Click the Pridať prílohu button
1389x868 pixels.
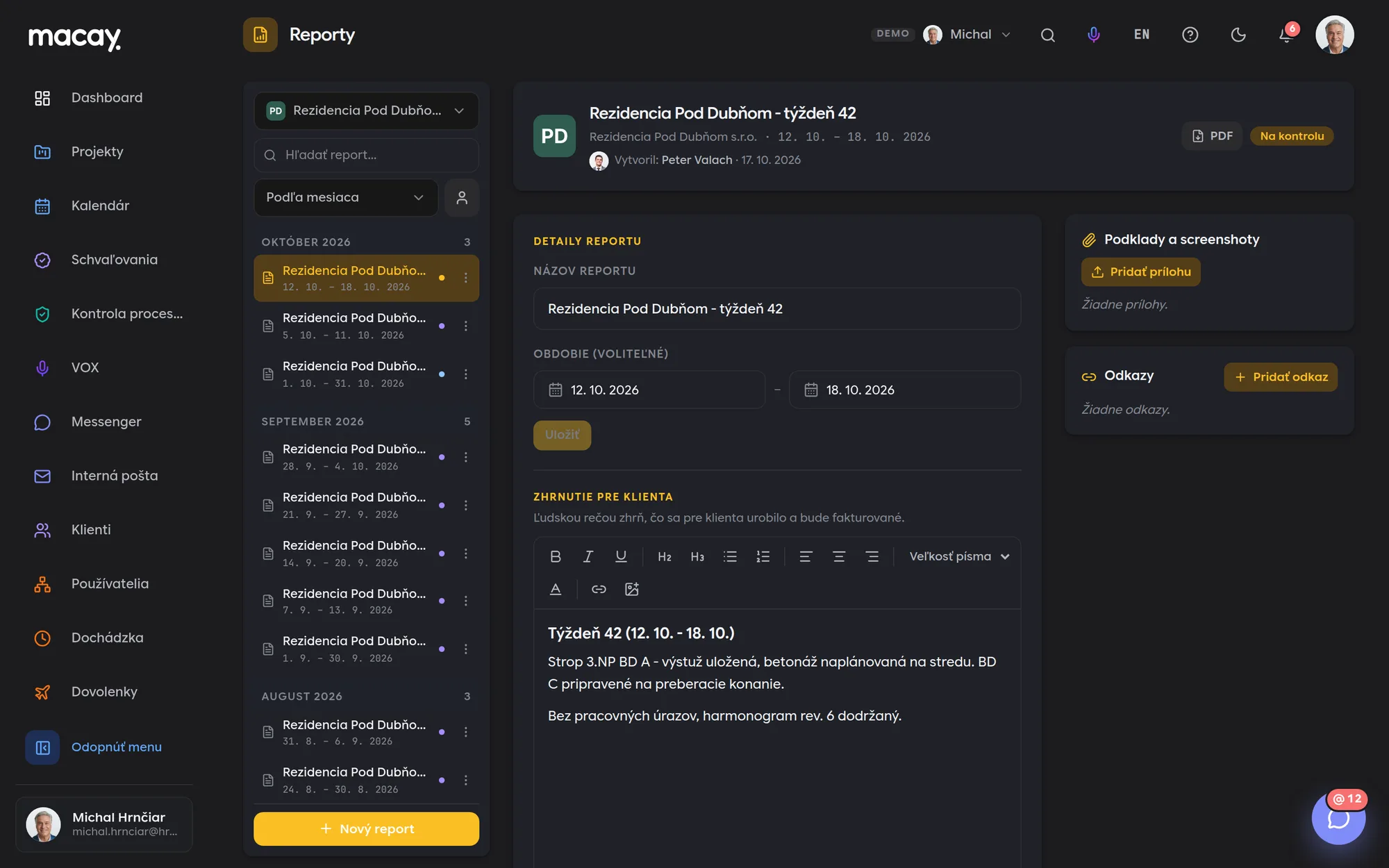(x=1141, y=272)
